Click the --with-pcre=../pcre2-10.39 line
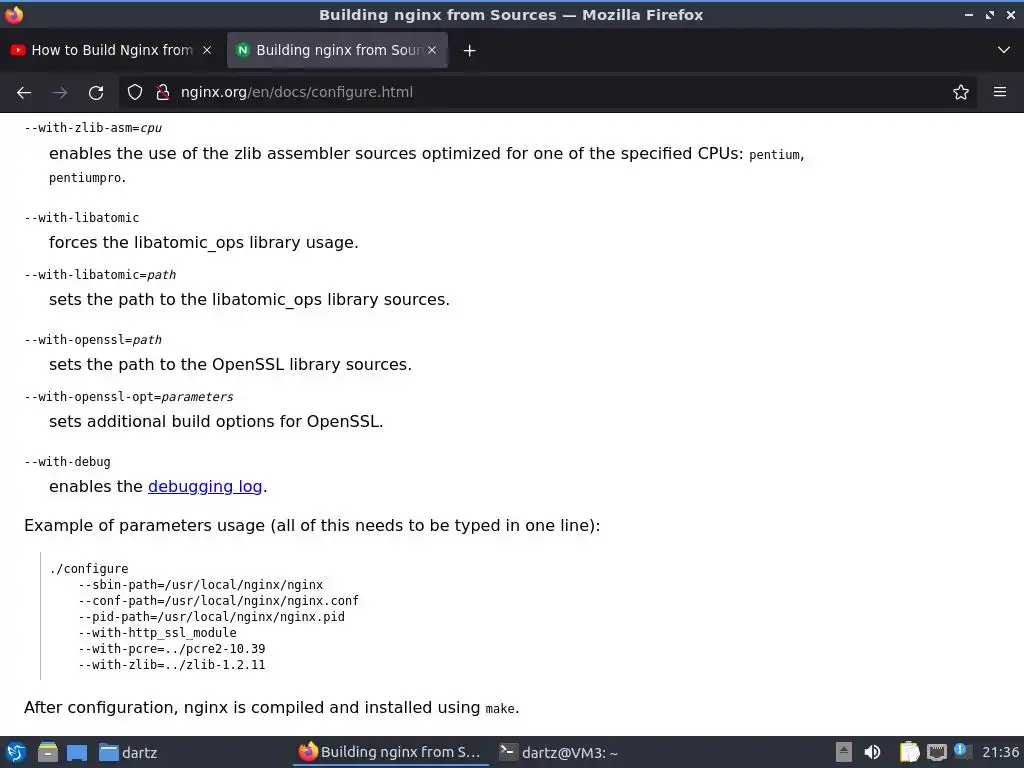1024x768 pixels. [x=172, y=649]
